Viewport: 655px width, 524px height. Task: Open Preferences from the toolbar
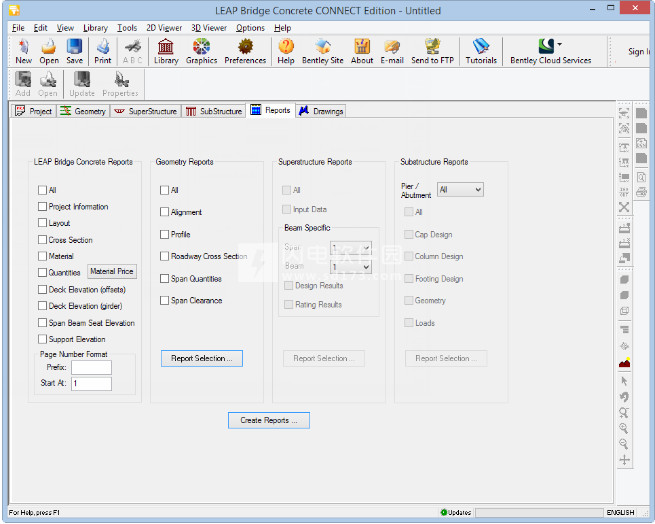(x=245, y=51)
